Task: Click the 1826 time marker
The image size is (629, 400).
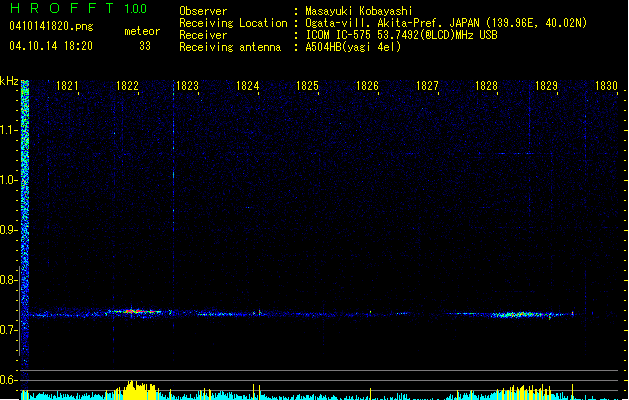Action: [x=367, y=86]
